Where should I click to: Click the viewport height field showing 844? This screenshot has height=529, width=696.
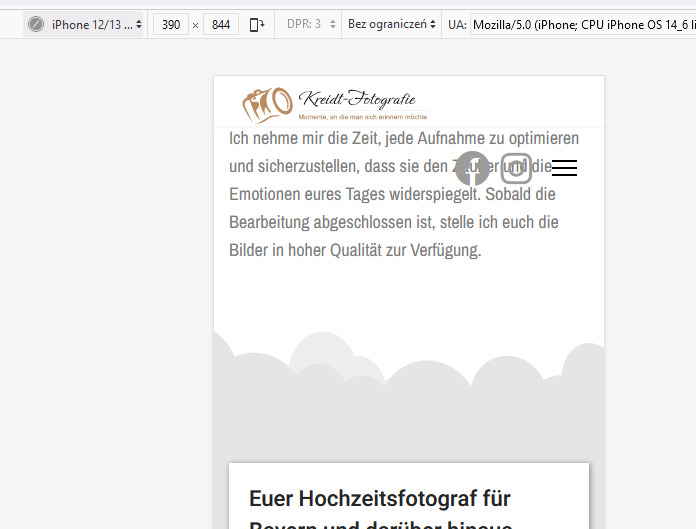pyautogui.click(x=220, y=24)
